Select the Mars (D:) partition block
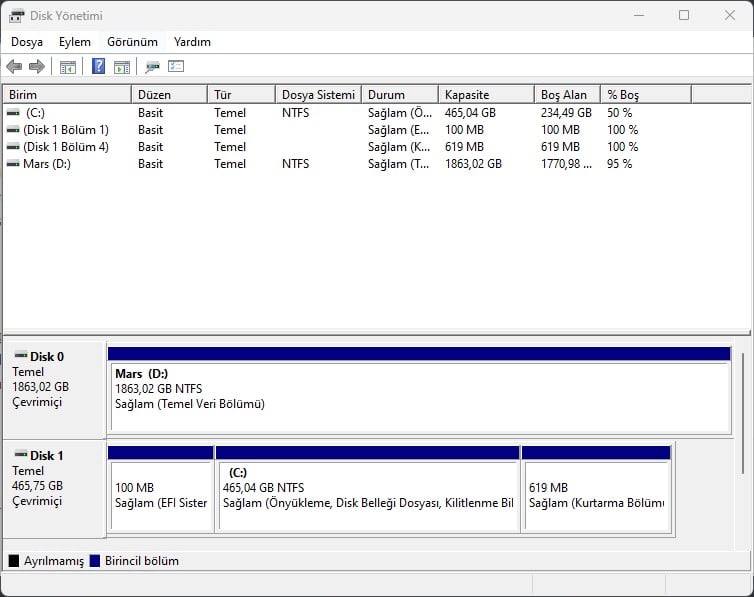Image resolution: width=754 pixels, height=597 pixels. pyautogui.click(x=419, y=390)
